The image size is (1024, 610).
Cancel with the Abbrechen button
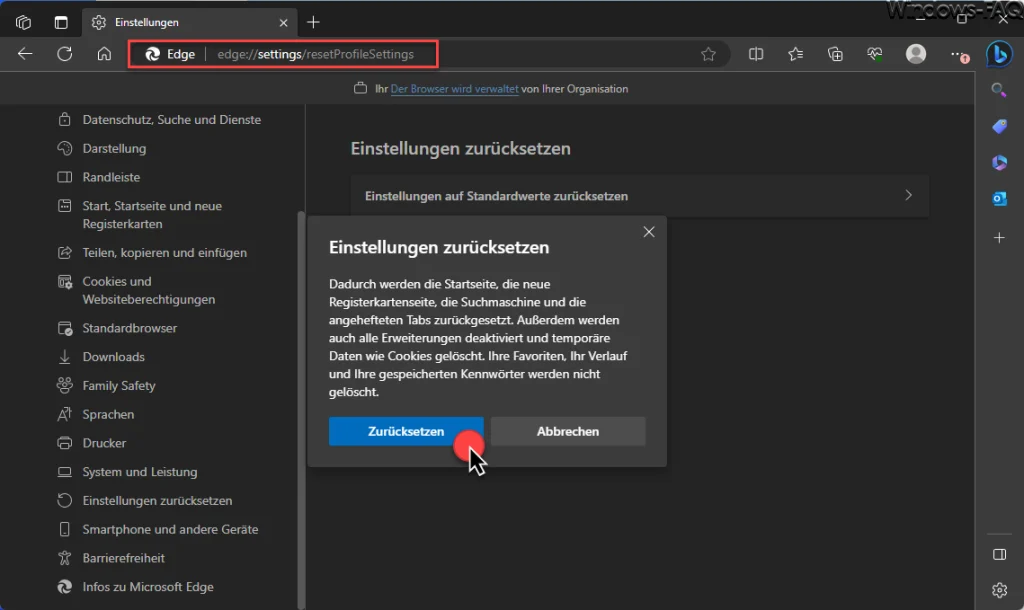[568, 432]
